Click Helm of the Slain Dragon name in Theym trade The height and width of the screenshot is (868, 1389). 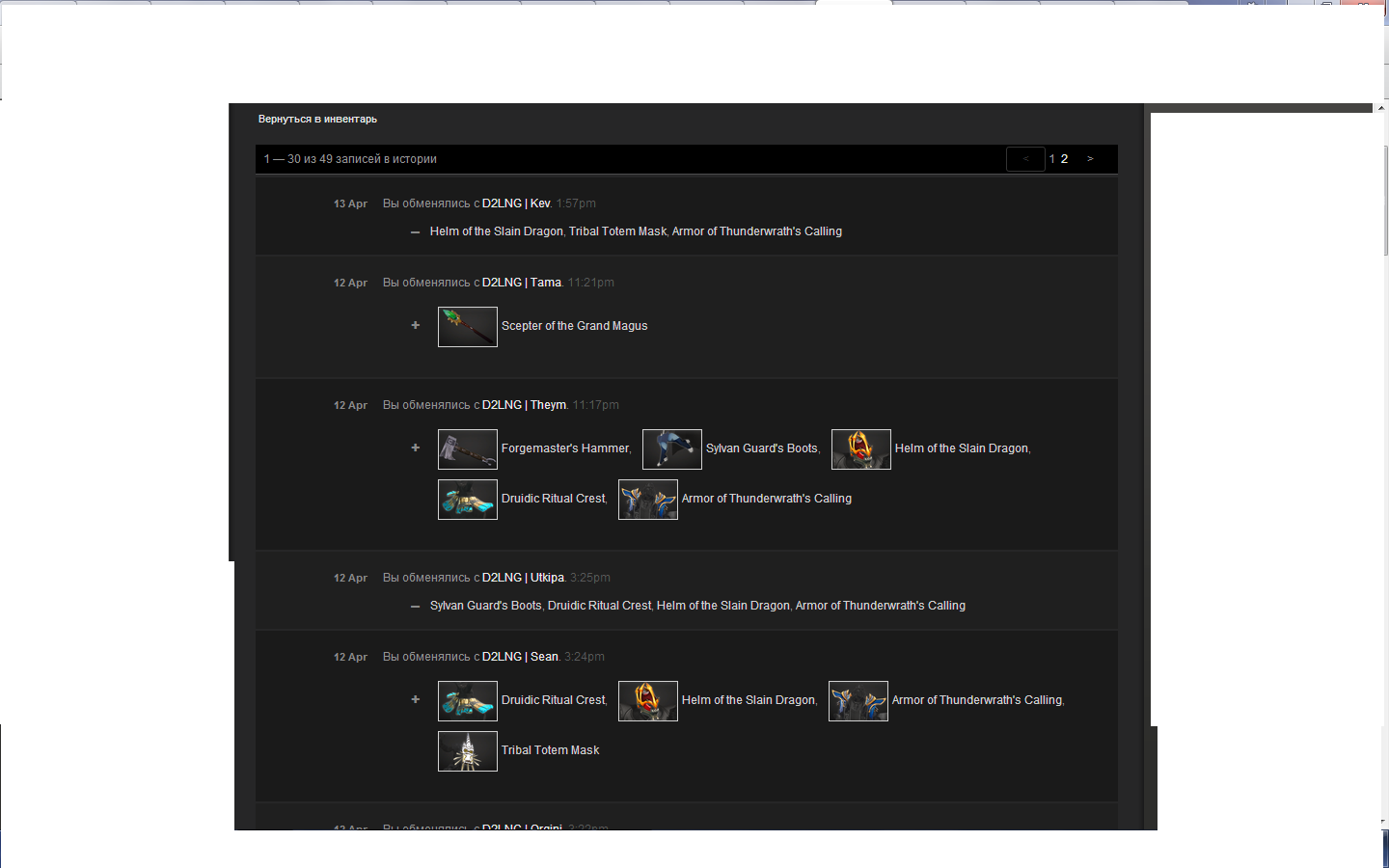(x=962, y=448)
